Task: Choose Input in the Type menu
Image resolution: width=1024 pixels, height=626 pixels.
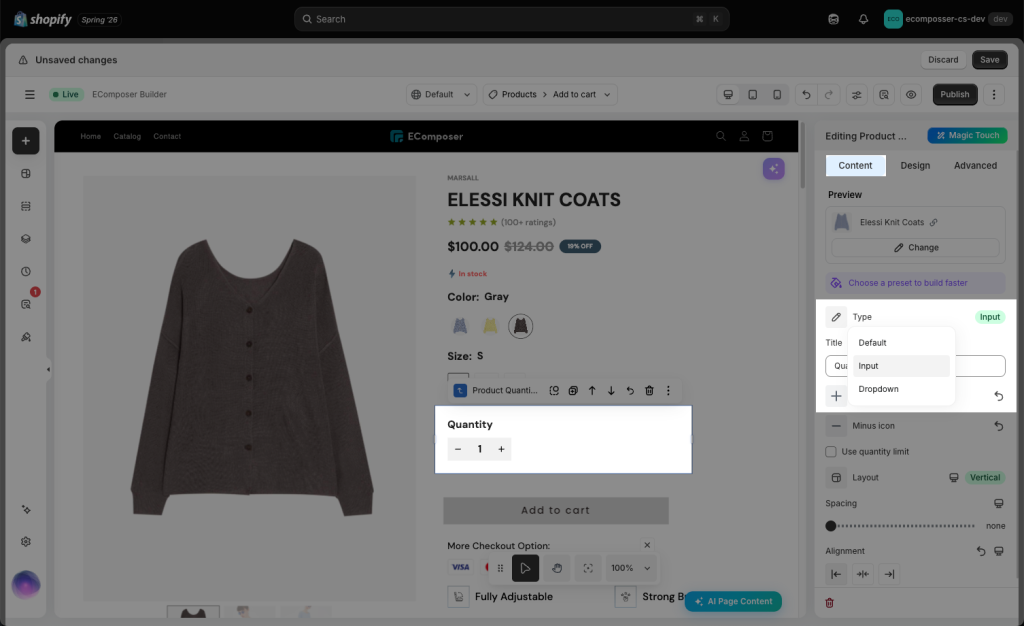Action: point(901,366)
